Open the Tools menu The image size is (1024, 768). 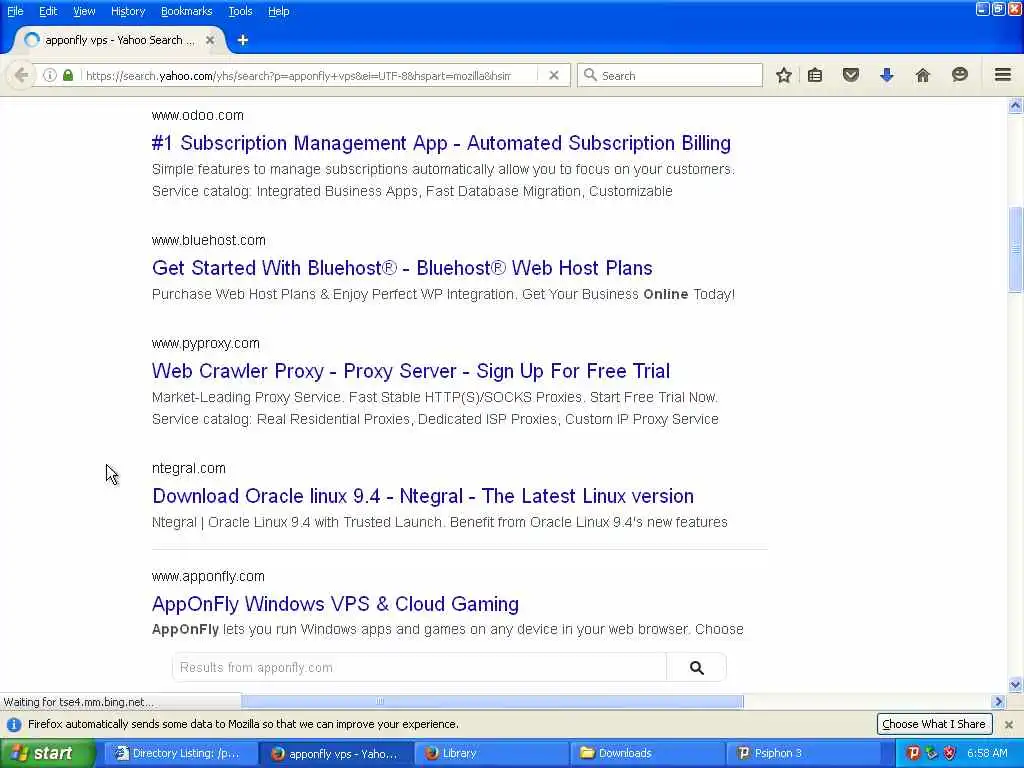(x=240, y=11)
